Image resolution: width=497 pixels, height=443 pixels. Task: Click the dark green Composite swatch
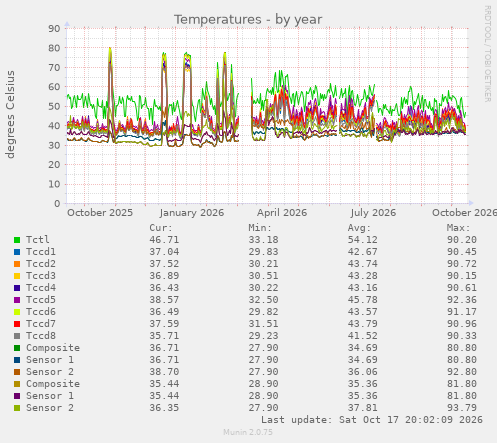click(17, 348)
